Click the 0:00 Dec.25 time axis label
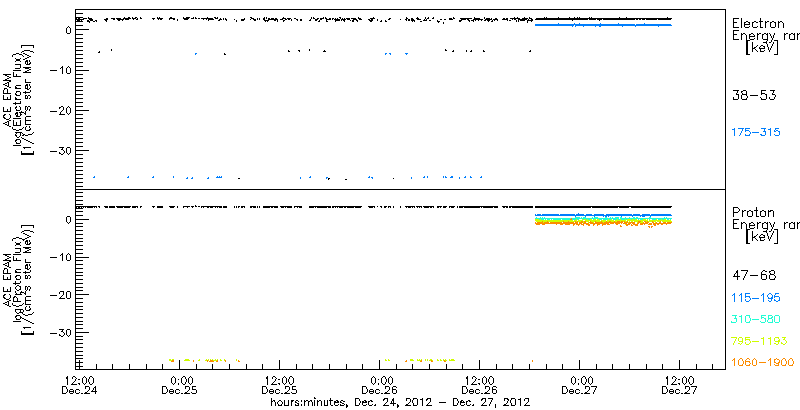The height and width of the screenshot is (410, 800). pyautogui.click(x=179, y=386)
